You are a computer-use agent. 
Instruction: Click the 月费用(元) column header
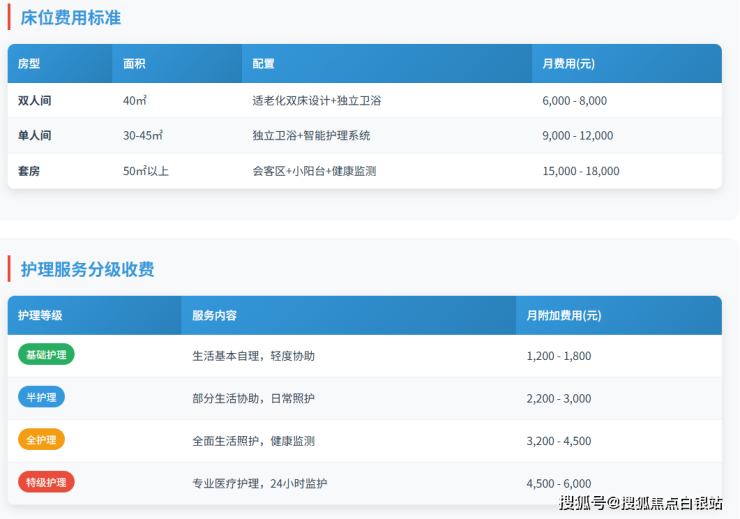pos(568,64)
